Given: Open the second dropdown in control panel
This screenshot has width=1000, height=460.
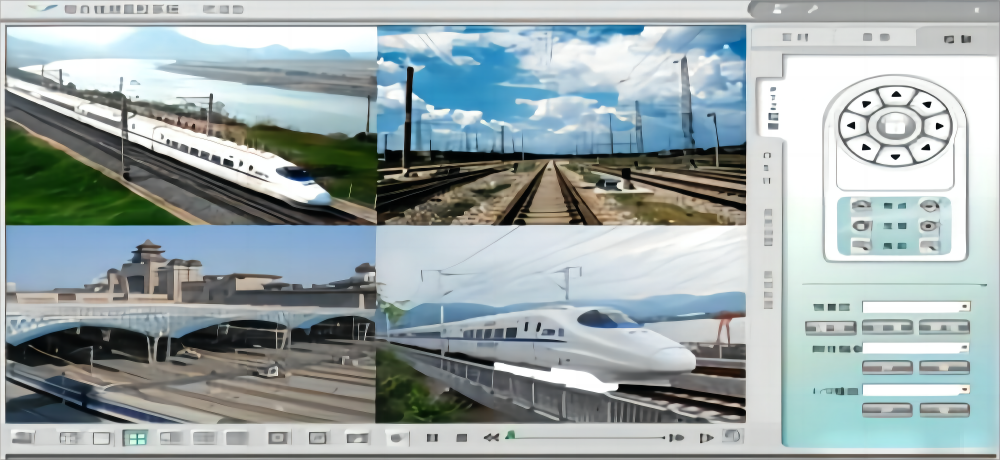Looking at the screenshot, I should click(x=916, y=348).
